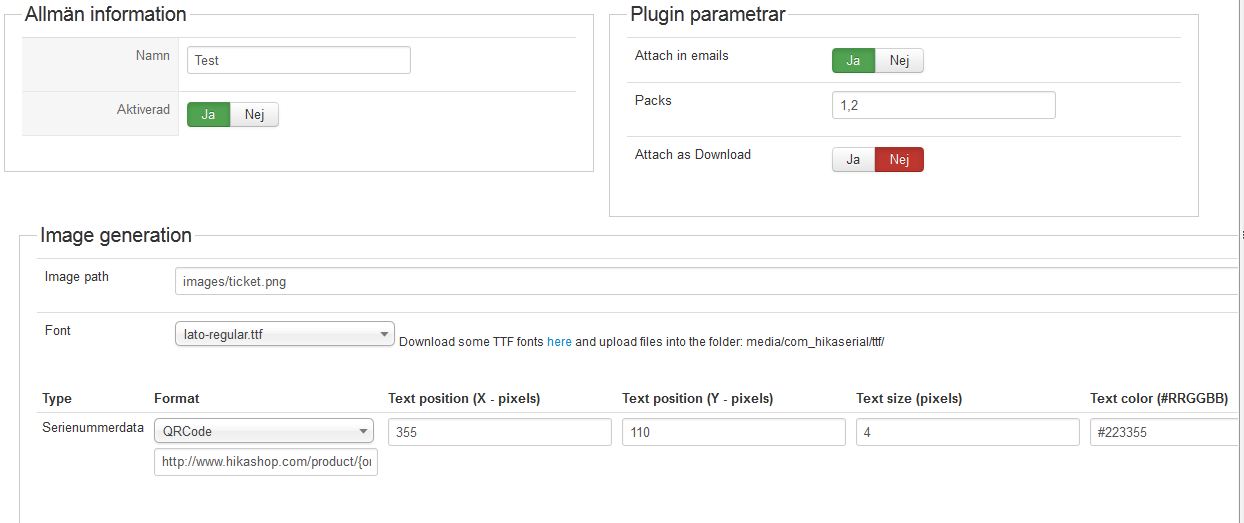Open the Font dropdown lato-regular.ttf
The height and width of the screenshot is (523, 1244).
284,334
